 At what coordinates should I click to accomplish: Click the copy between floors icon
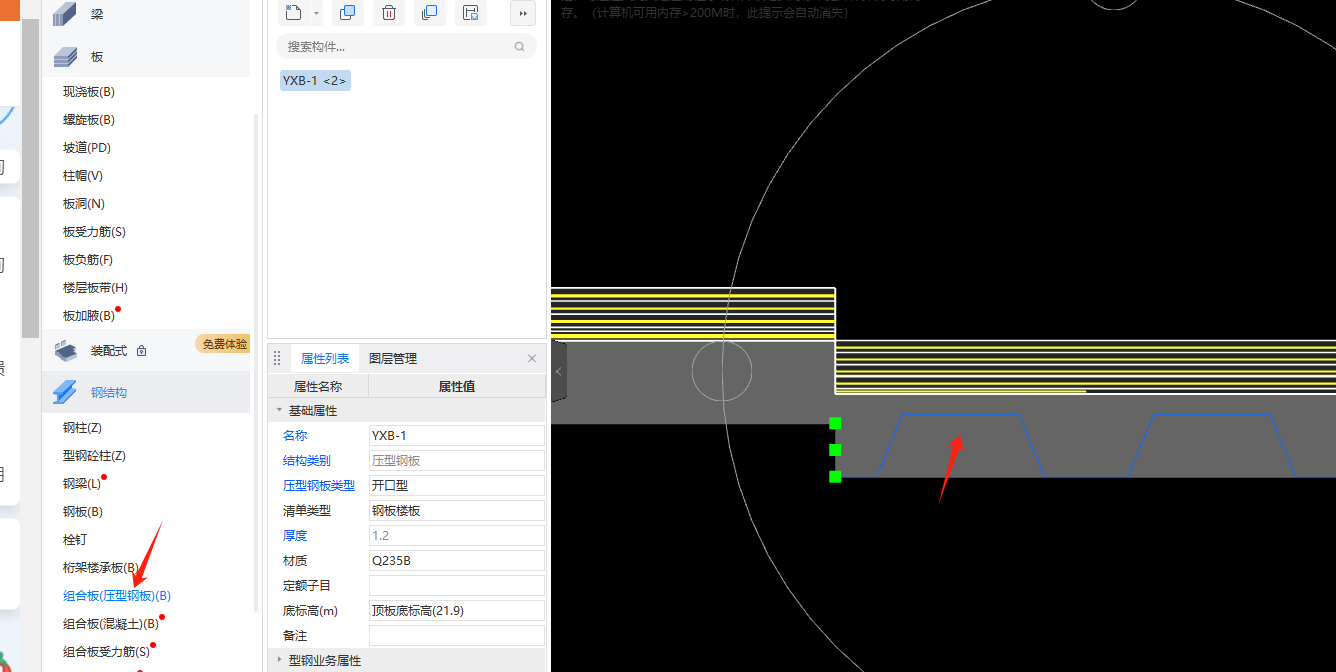pos(430,13)
